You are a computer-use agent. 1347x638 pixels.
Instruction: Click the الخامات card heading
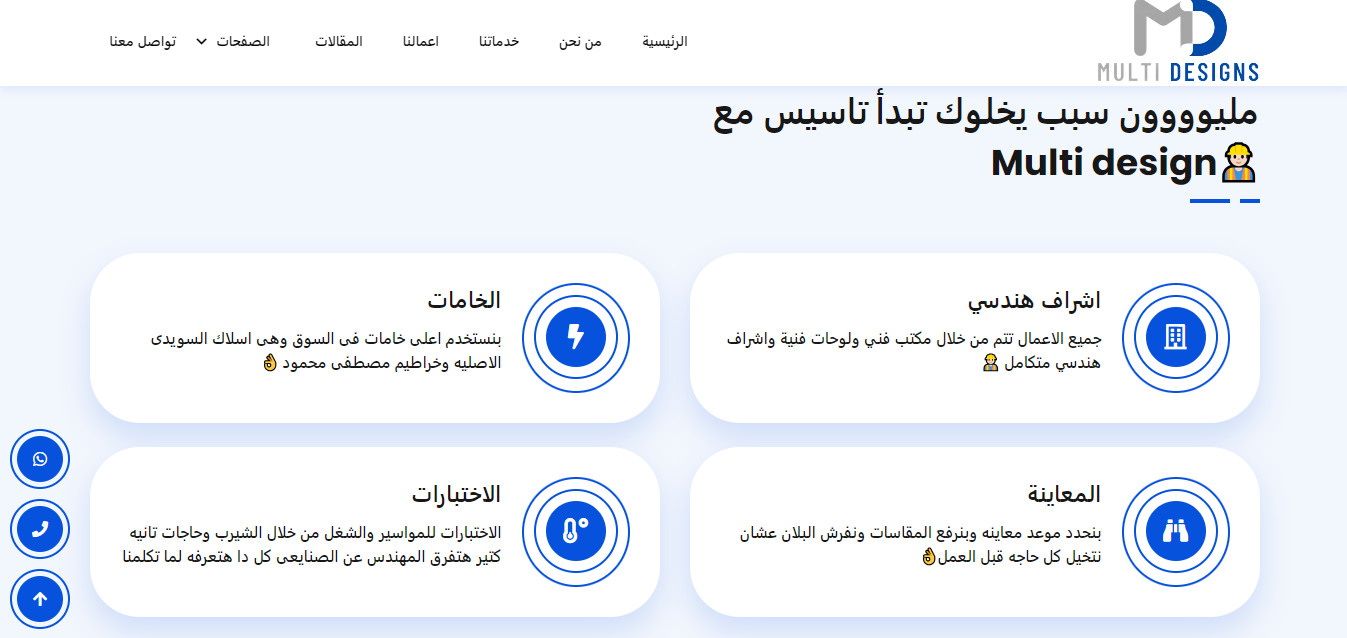[464, 300]
